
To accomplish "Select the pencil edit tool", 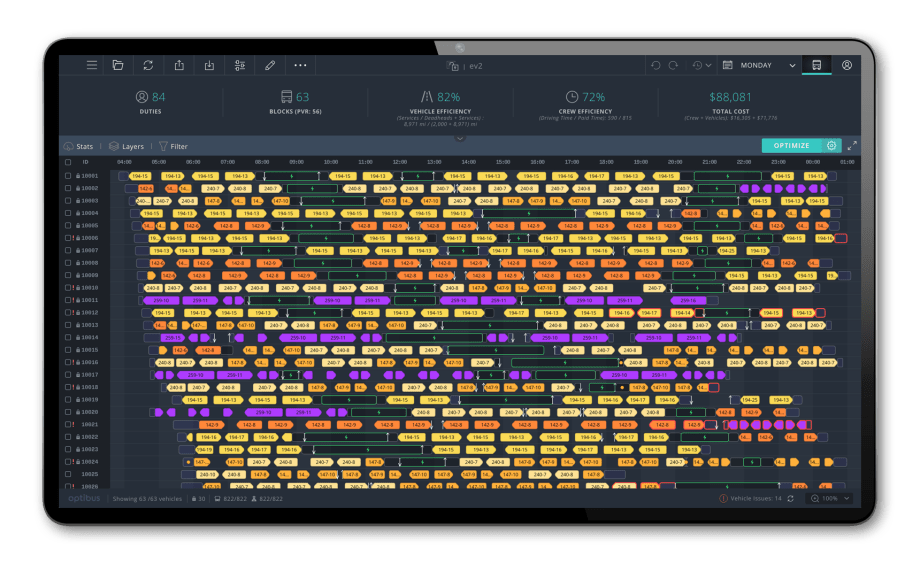I will 270,65.
